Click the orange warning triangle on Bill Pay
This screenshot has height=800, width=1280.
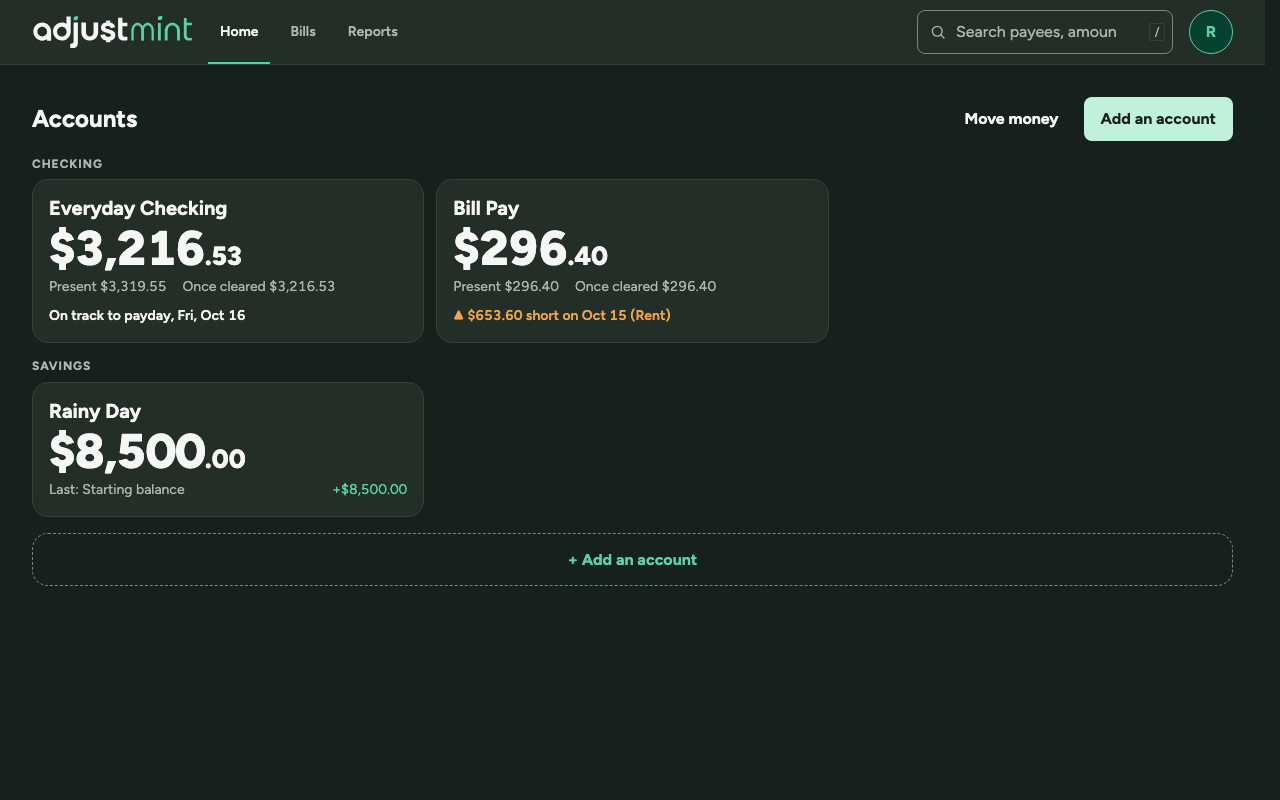pyautogui.click(x=459, y=315)
